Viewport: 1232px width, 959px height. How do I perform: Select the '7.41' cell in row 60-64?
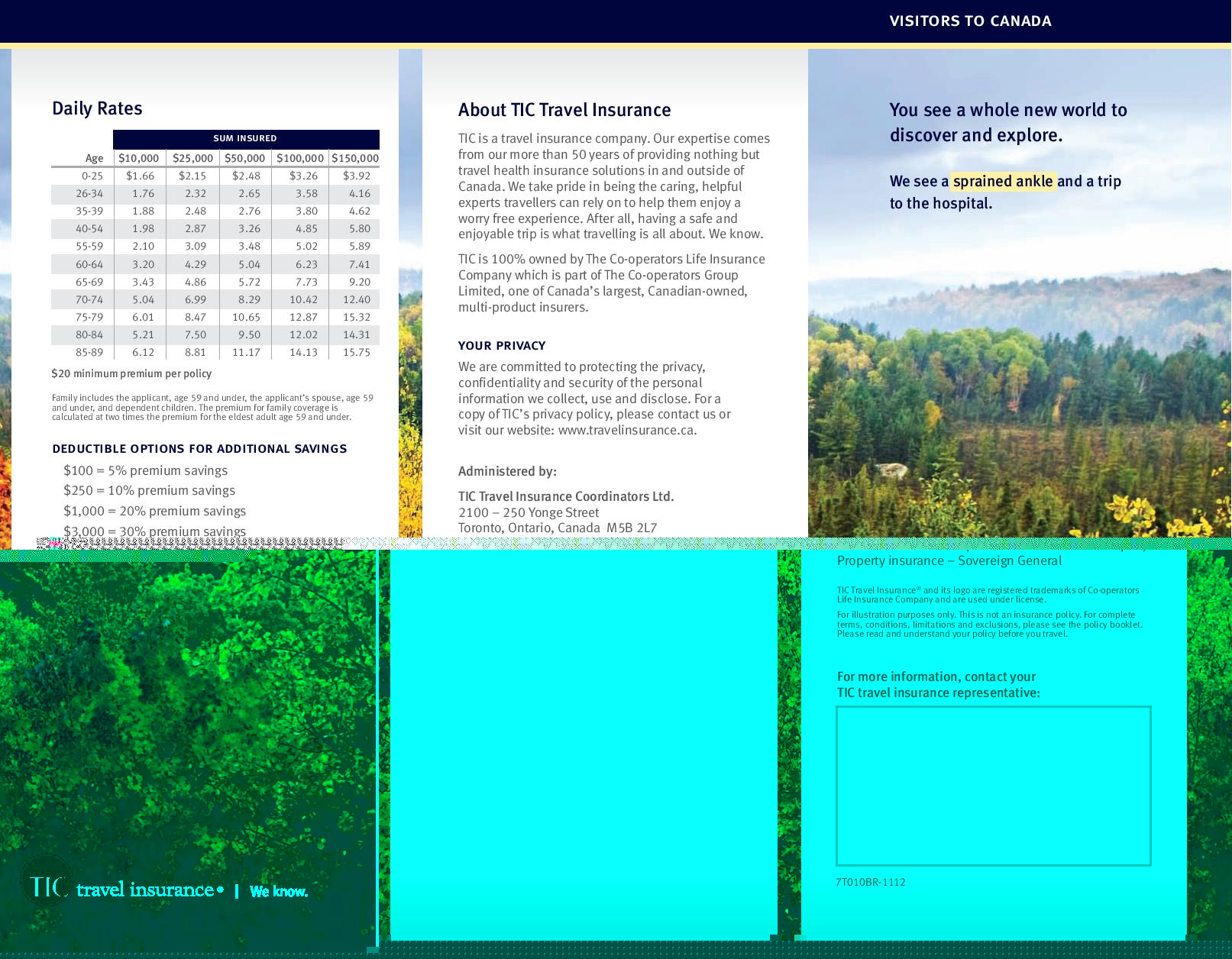pyautogui.click(x=360, y=265)
